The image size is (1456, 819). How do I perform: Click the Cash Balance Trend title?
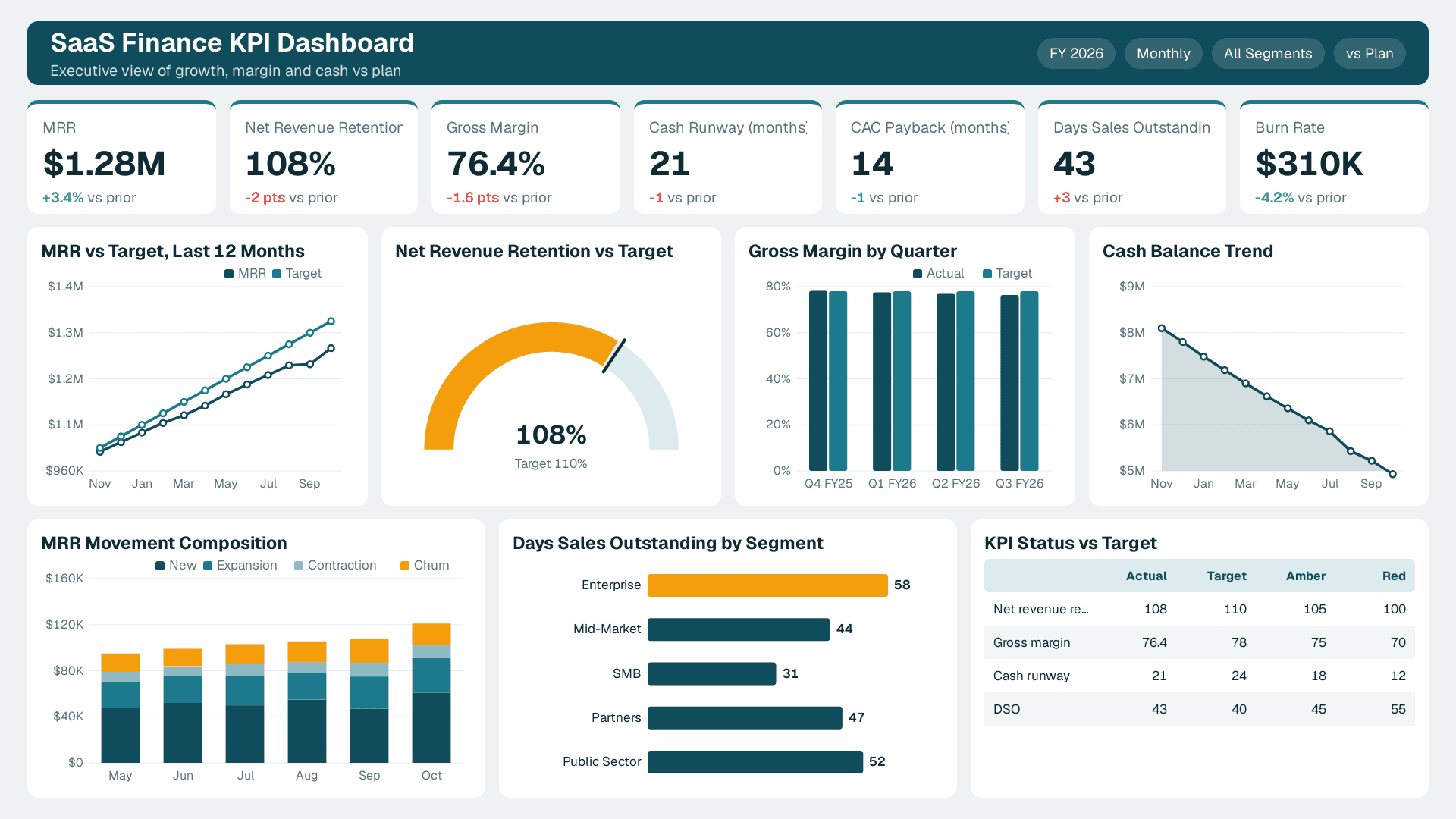(x=1188, y=251)
